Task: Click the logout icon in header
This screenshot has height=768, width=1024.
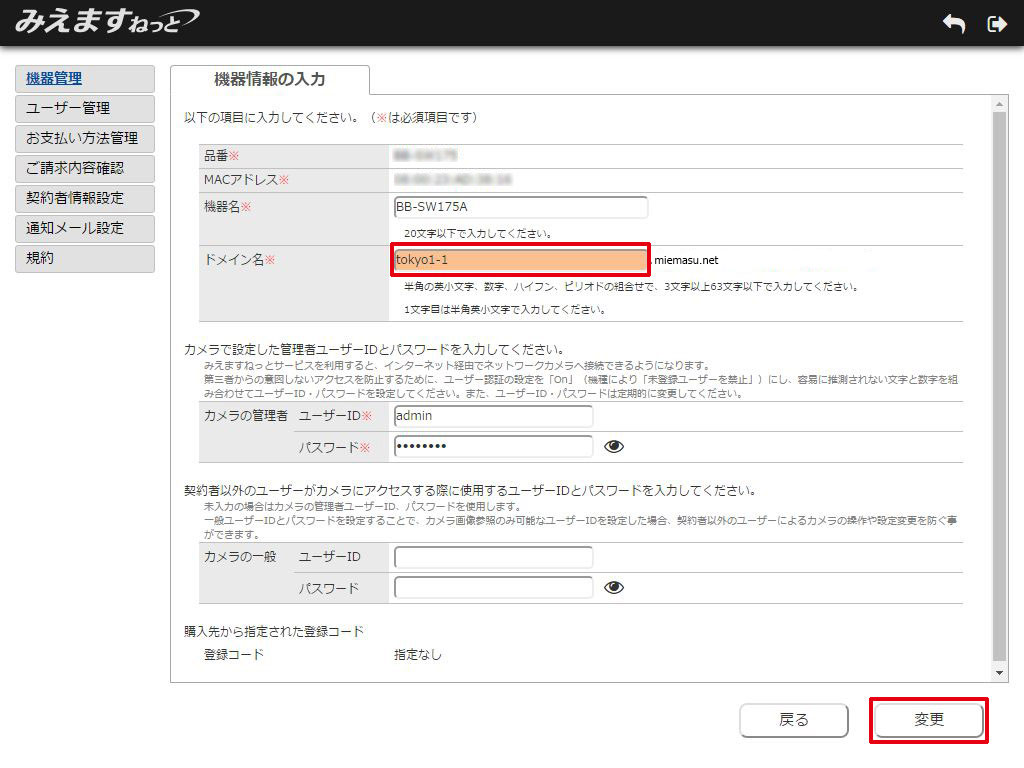Action: [996, 24]
